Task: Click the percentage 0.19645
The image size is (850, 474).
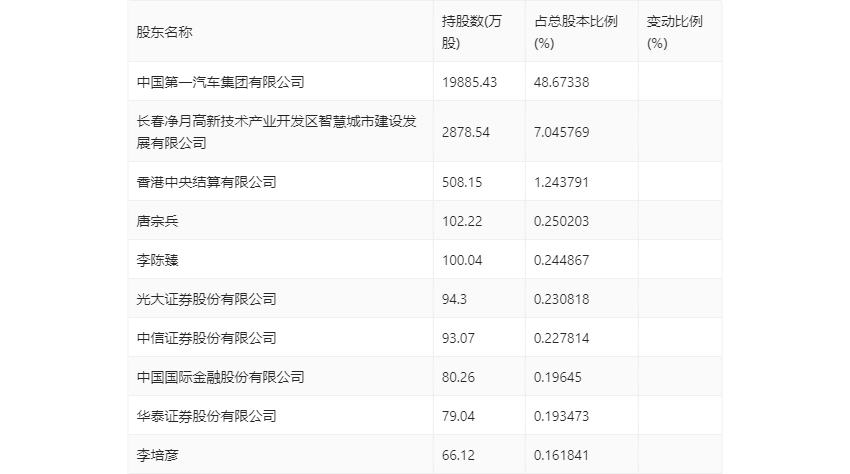Action: pos(558,377)
